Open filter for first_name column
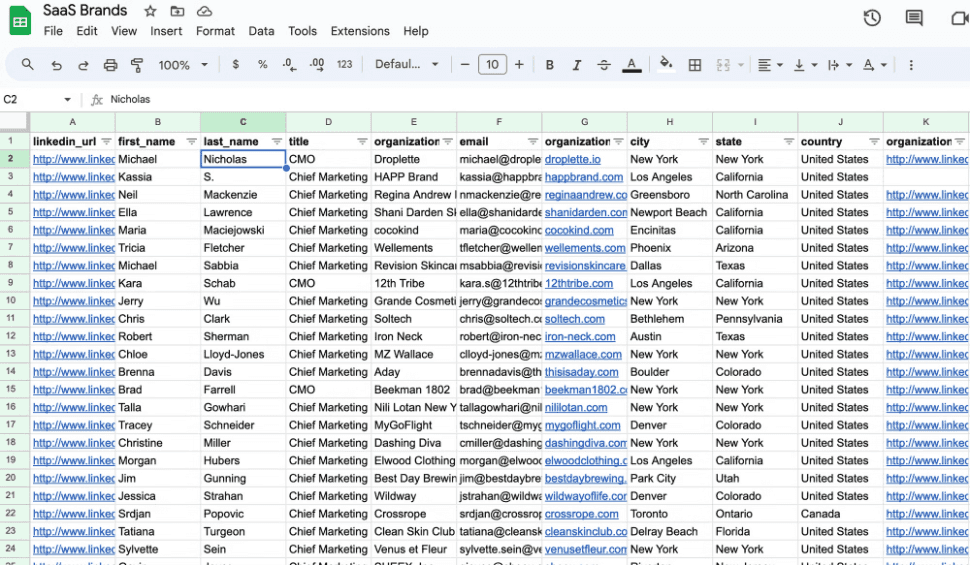 coord(192,142)
